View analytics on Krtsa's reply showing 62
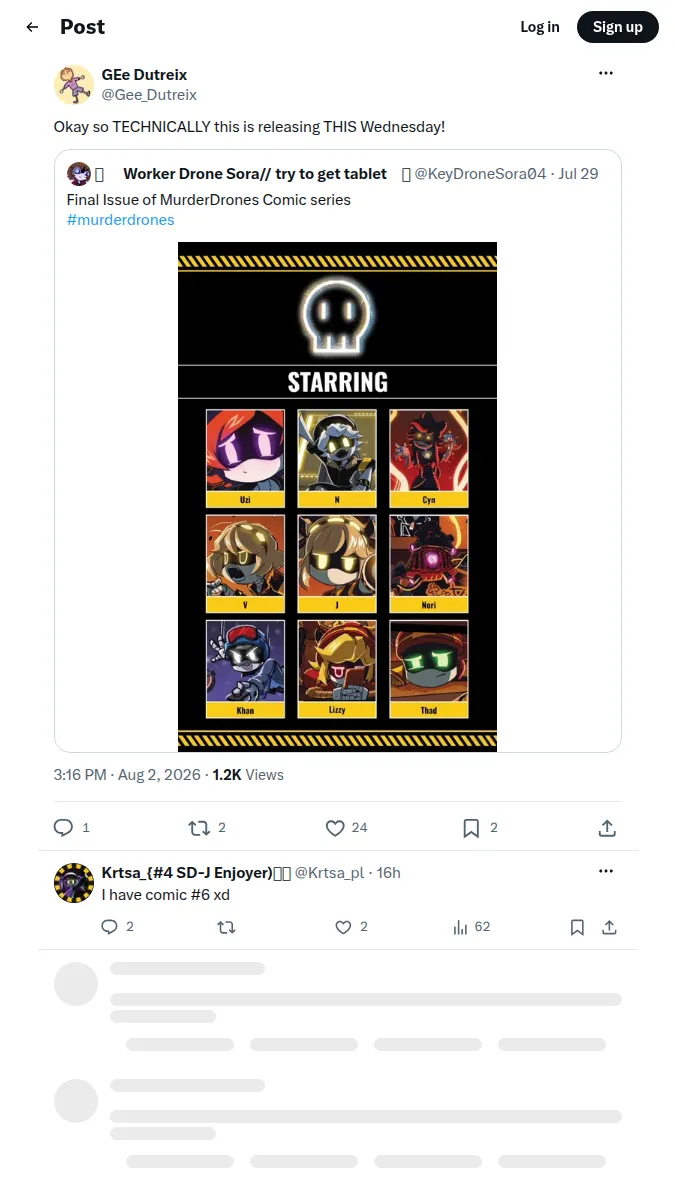This screenshot has height=1184, width=675. point(461,927)
